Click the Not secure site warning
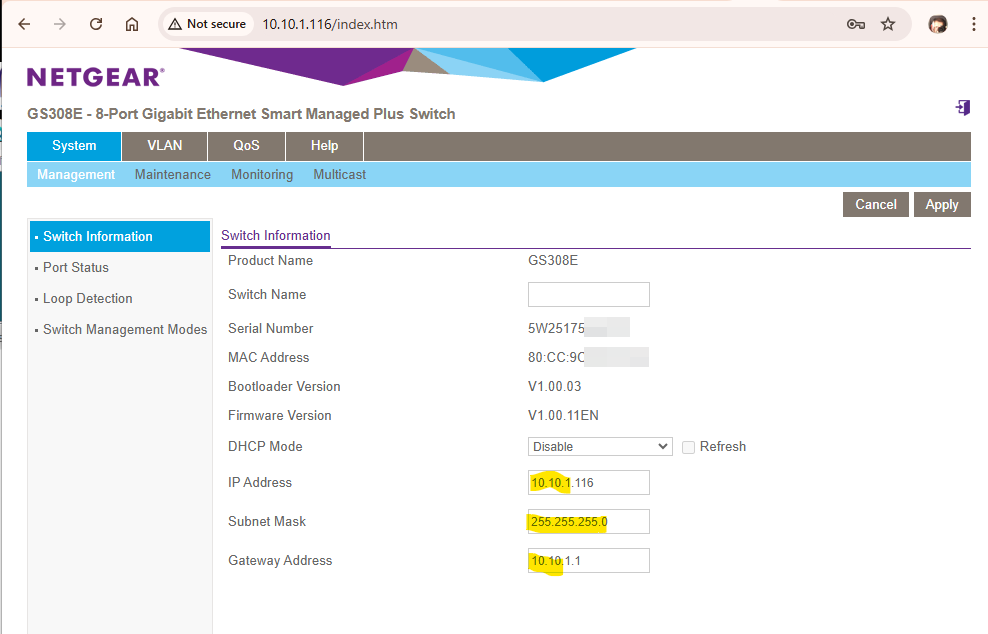Viewport: 988px width, 634px height. (207, 24)
